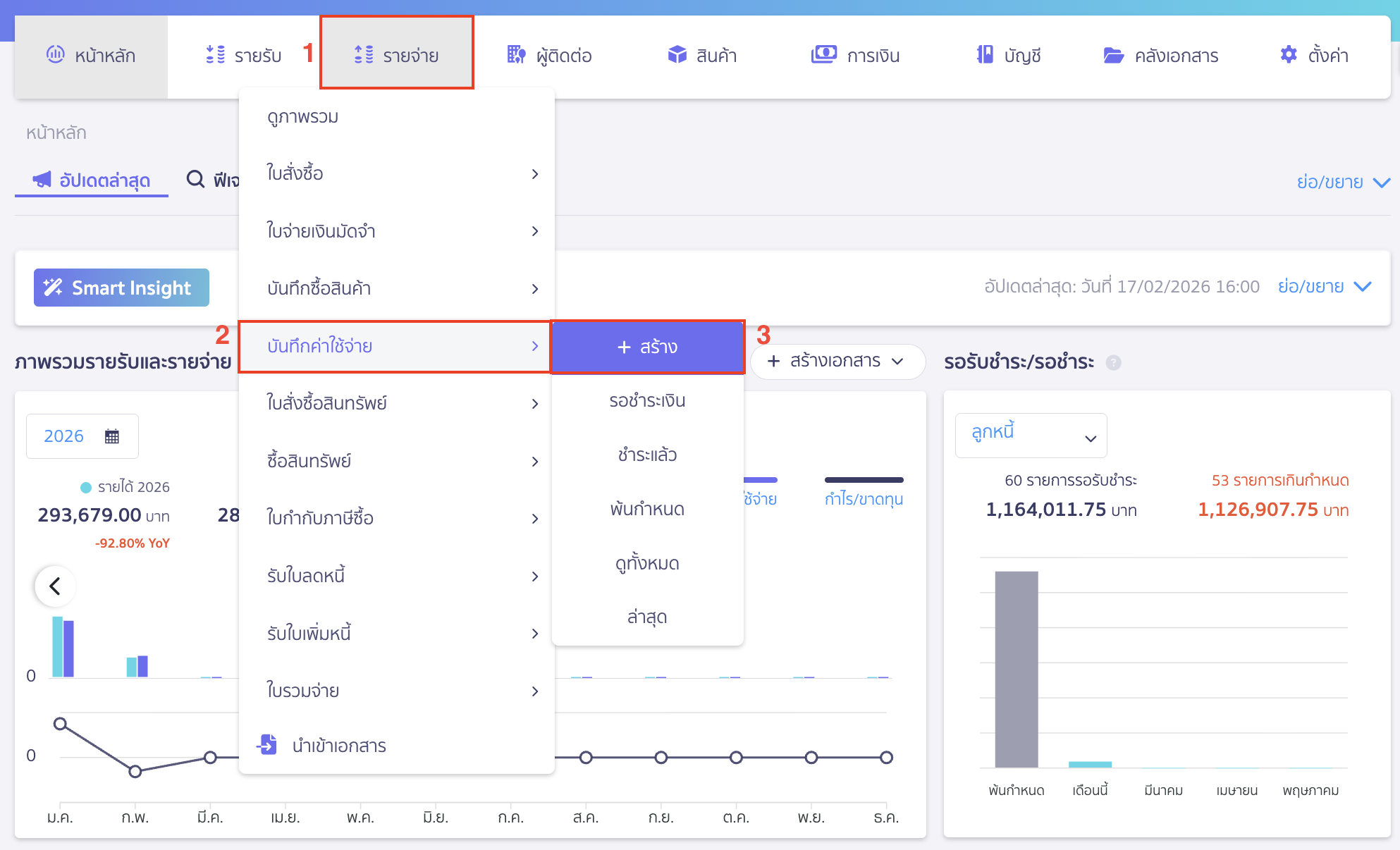Select the นำเข้าเอกสาร import icon
Image resolution: width=1400 pixels, height=850 pixels.
pyautogui.click(x=266, y=745)
